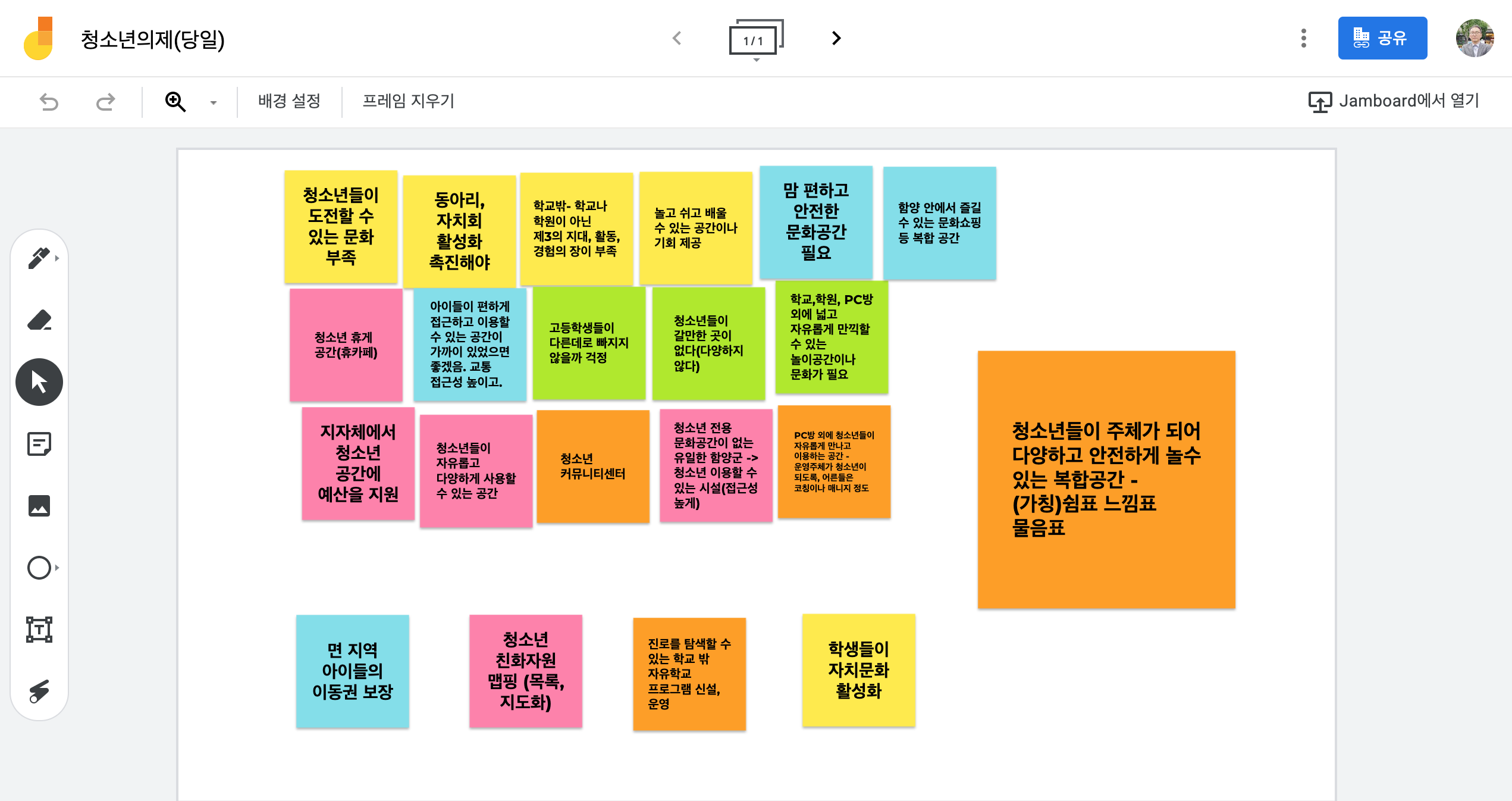1512x801 pixels.
Task: Click 프레임 지우기 to clear frame
Action: click(x=408, y=101)
